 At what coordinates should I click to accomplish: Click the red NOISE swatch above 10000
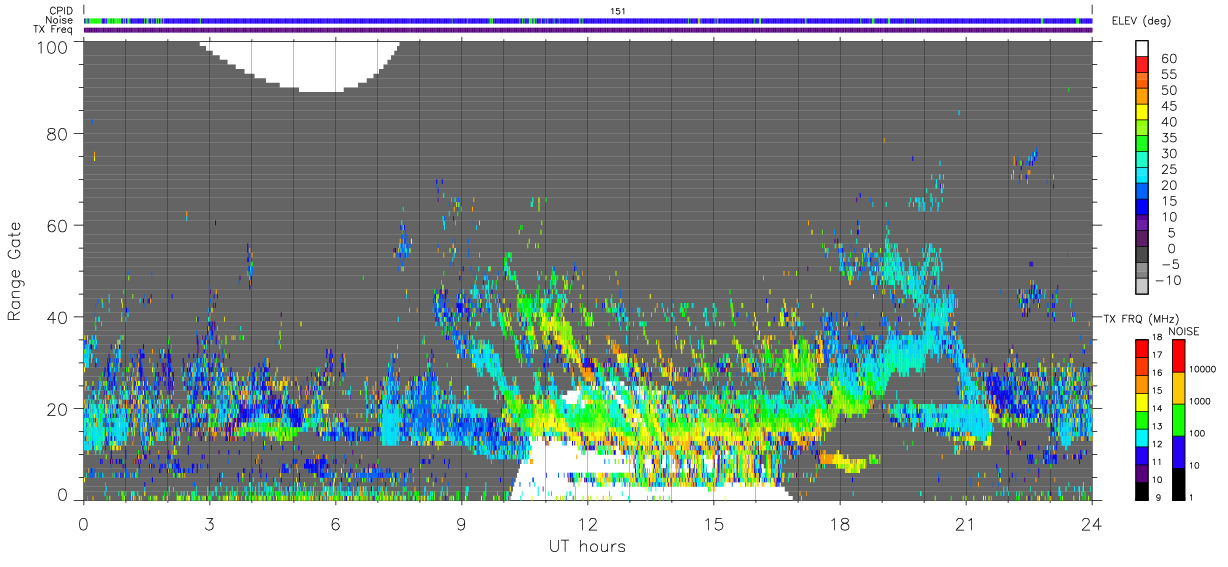click(1179, 355)
